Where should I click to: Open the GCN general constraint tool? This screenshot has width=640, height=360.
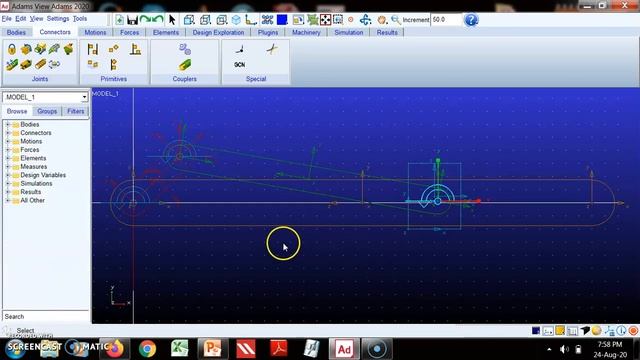[x=240, y=65]
